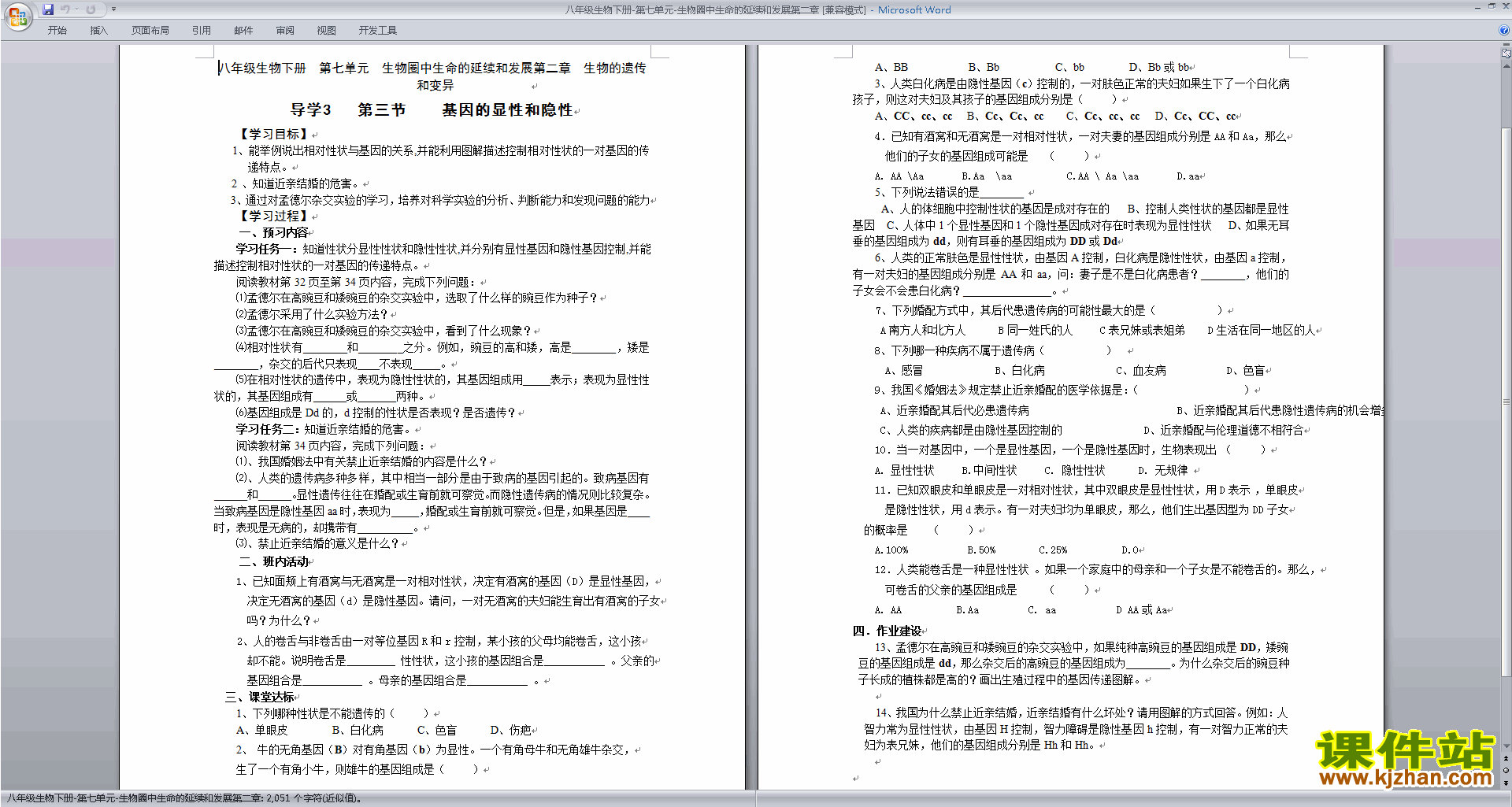
Task: Click the 一、预习内容 heading
Action: click(274, 233)
